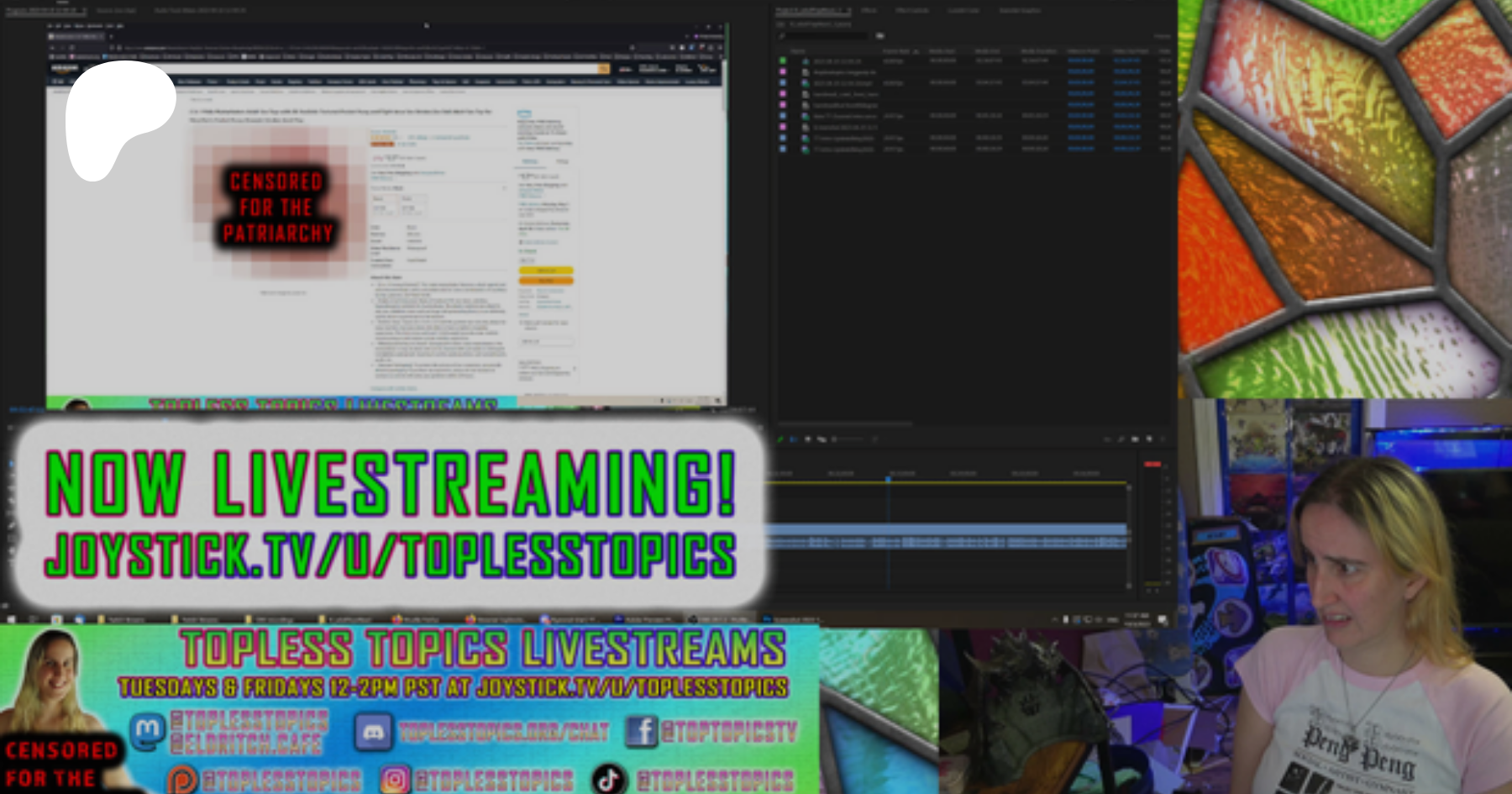Open Find in Project panel

pos(1121,439)
